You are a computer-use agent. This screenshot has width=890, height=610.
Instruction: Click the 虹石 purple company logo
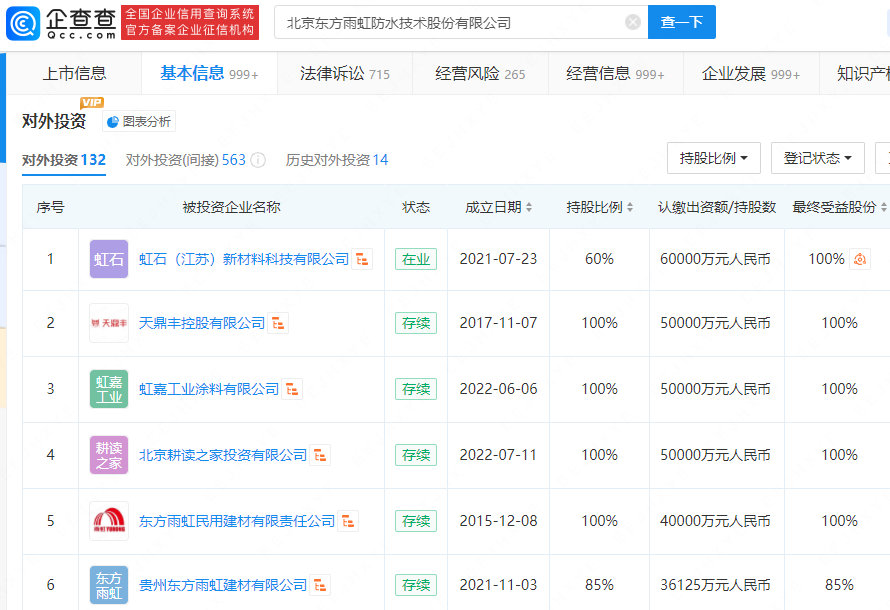pos(109,259)
